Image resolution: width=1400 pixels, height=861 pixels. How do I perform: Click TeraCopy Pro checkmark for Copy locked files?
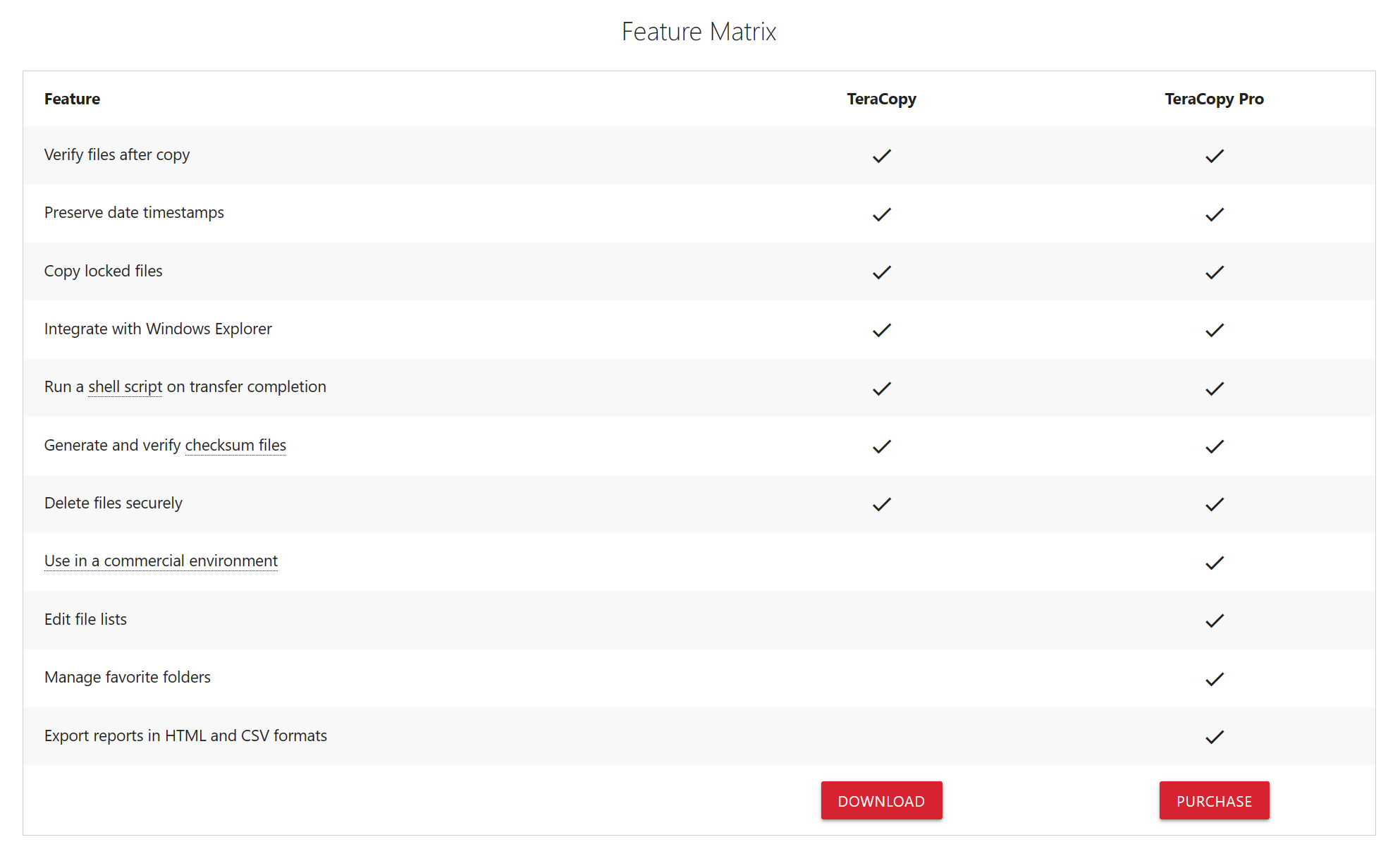1215,272
